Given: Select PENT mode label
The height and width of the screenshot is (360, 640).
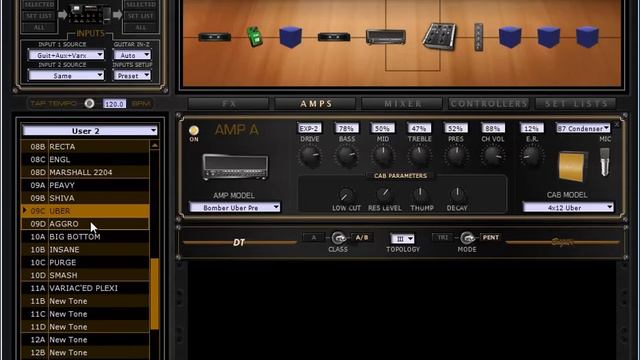Looking at the screenshot, I should [x=490, y=237].
